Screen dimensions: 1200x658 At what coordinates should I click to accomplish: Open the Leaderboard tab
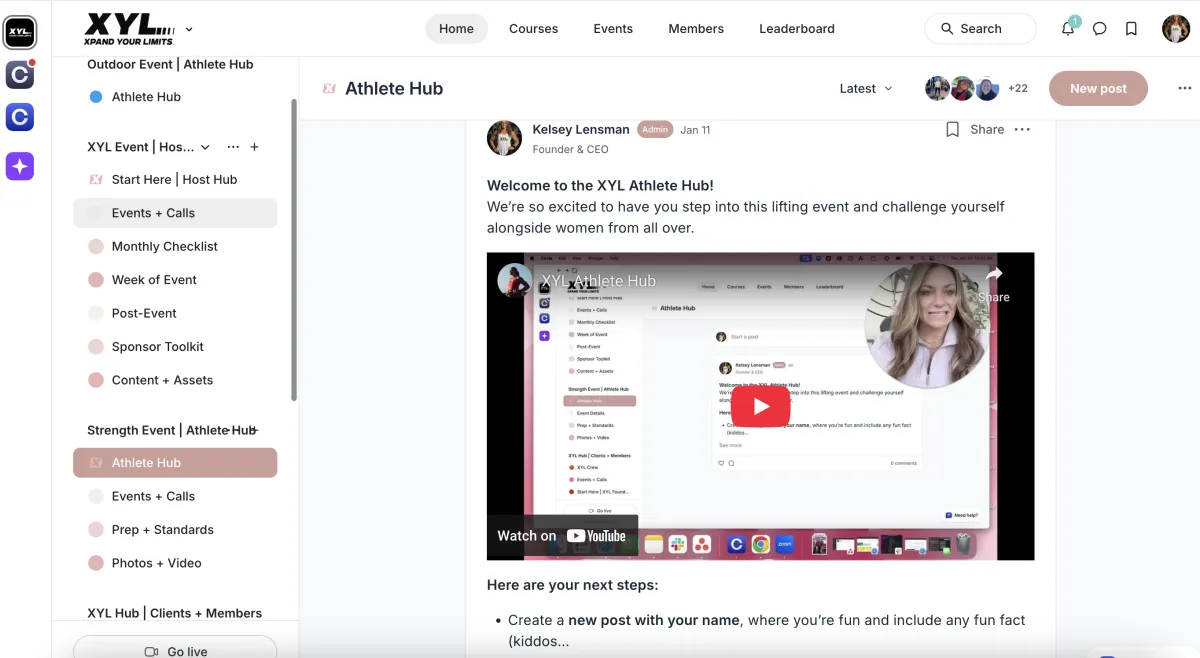(x=797, y=29)
